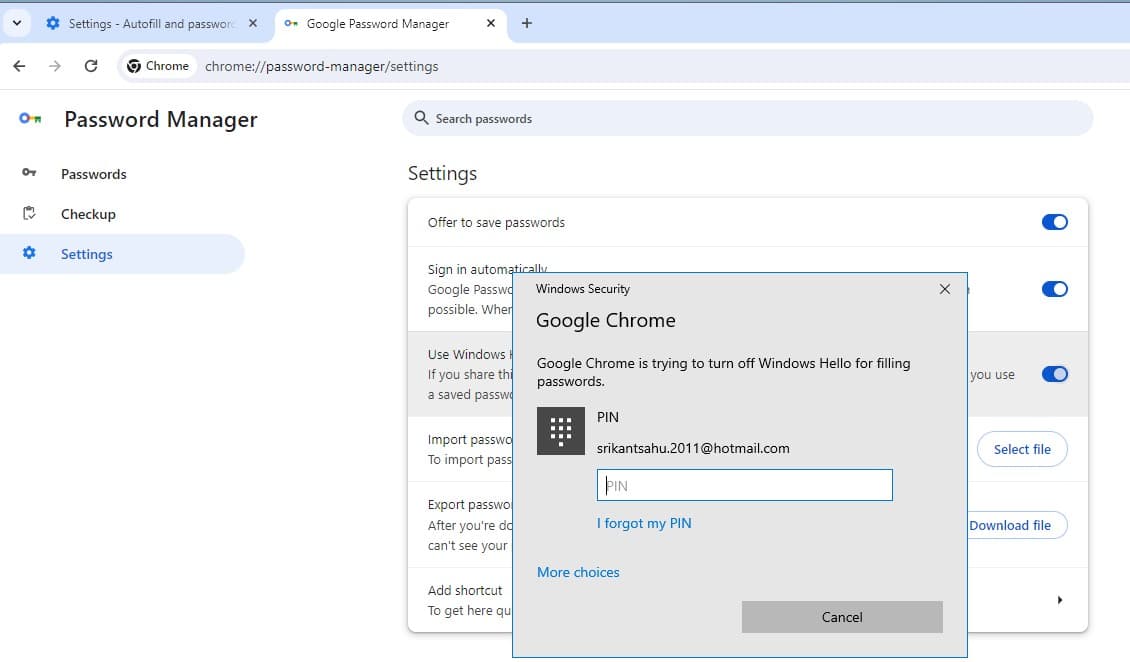Click the PIN keypad icon in the dialog
This screenshot has height=662, width=1130.
(560, 431)
